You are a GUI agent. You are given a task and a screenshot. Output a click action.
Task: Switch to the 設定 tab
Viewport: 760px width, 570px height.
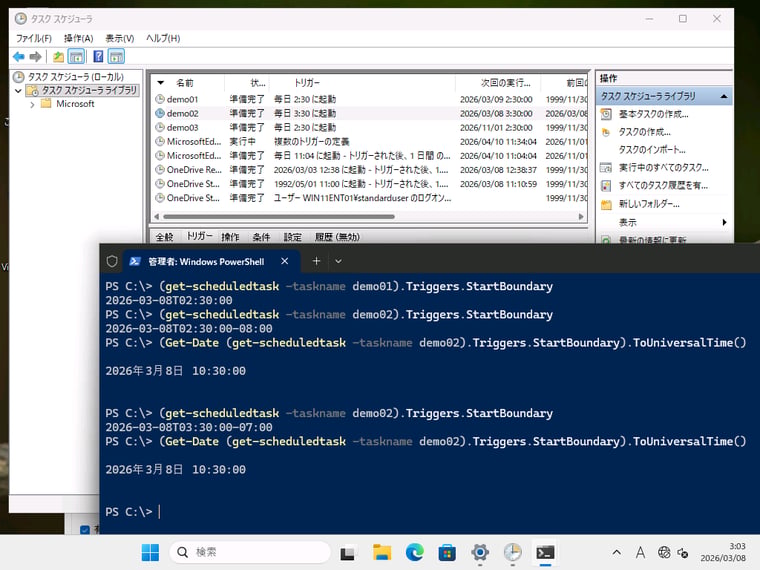(x=292, y=237)
